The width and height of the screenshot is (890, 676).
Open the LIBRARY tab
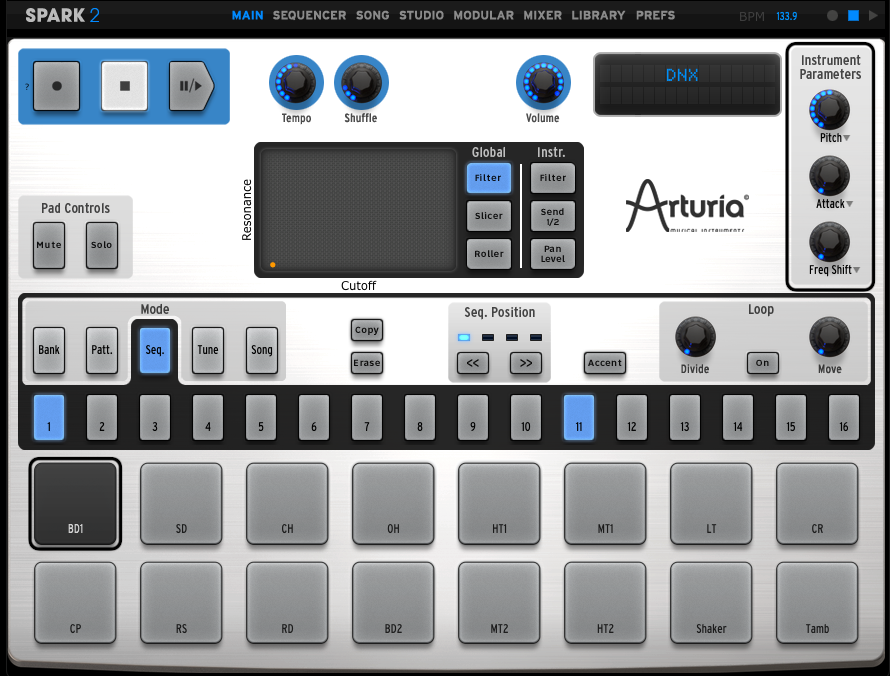pyautogui.click(x=598, y=15)
